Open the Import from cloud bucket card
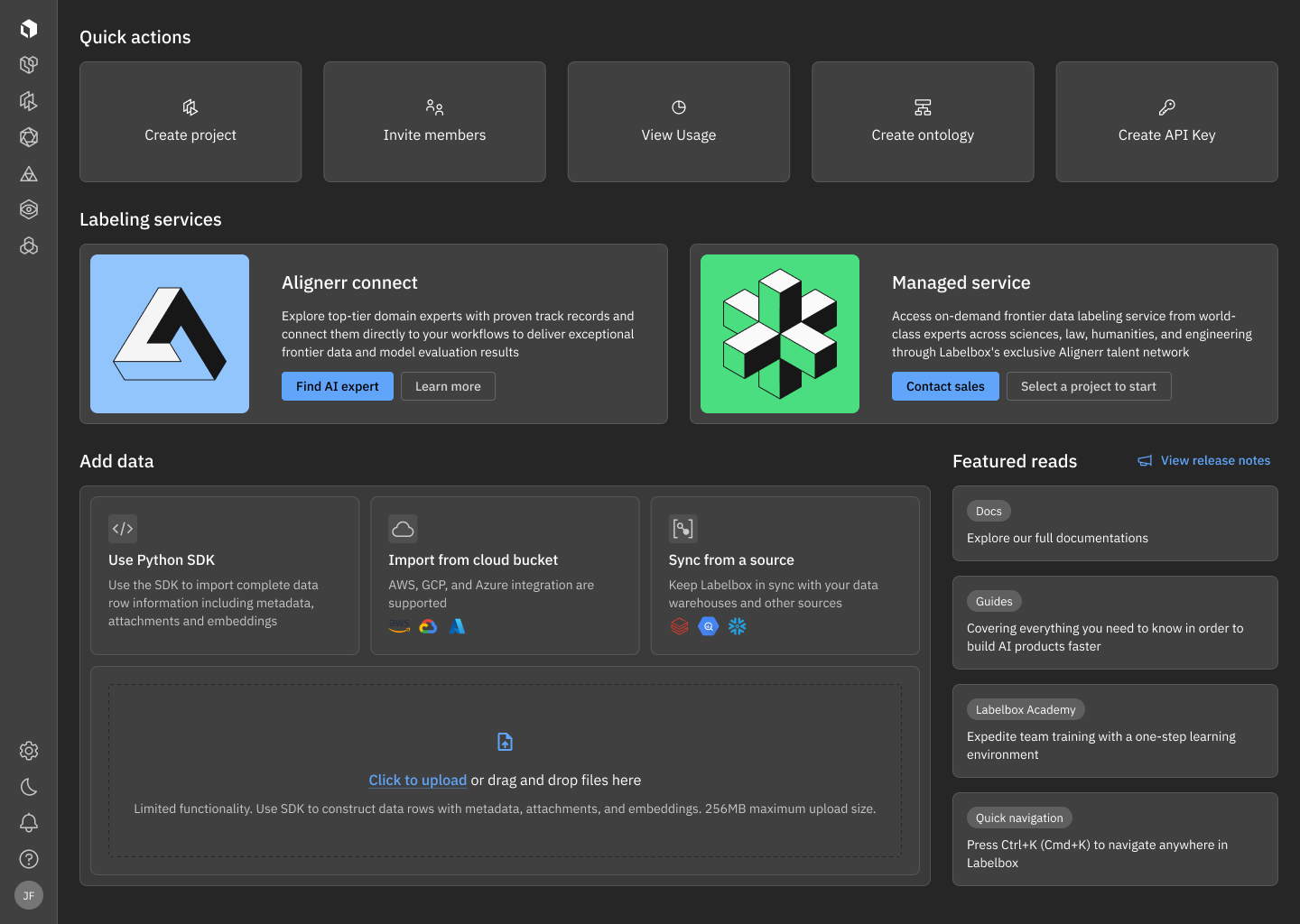The image size is (1300, 924). 505,576
